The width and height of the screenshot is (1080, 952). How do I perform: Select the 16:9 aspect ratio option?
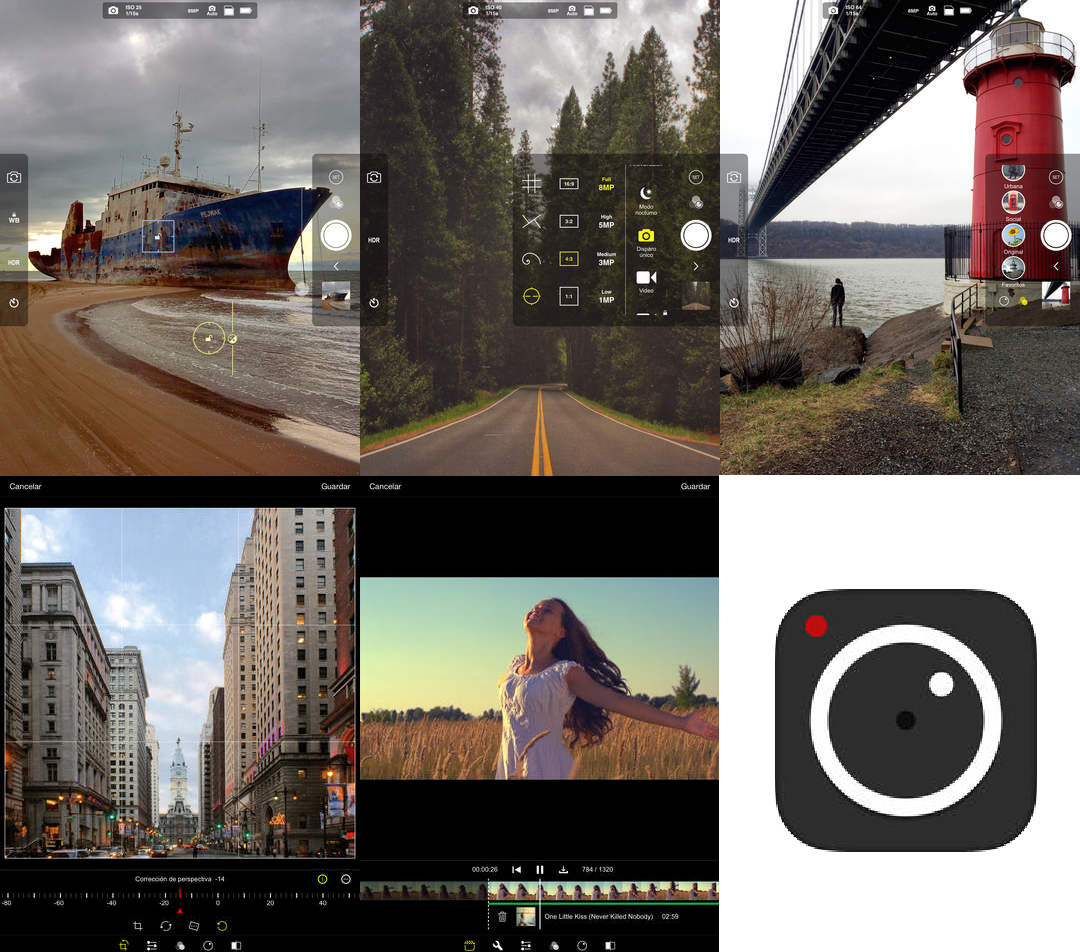[x=568, y=184]
